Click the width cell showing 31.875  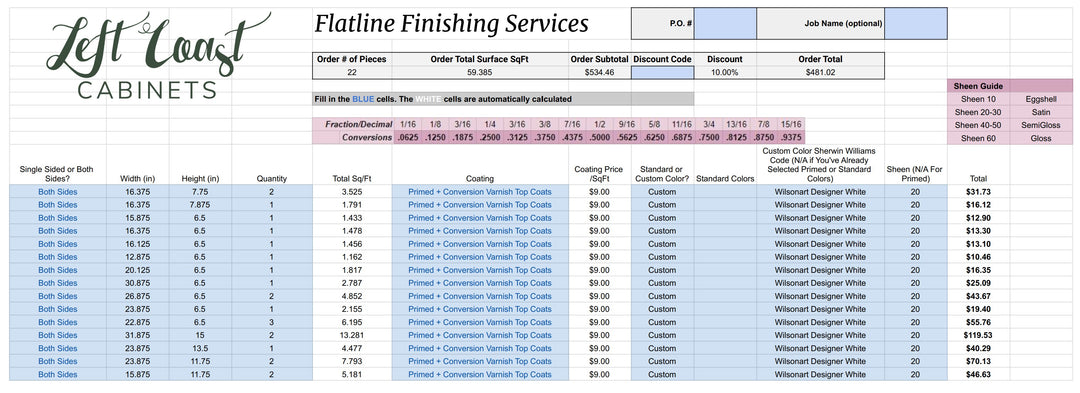tap(138, 336)
